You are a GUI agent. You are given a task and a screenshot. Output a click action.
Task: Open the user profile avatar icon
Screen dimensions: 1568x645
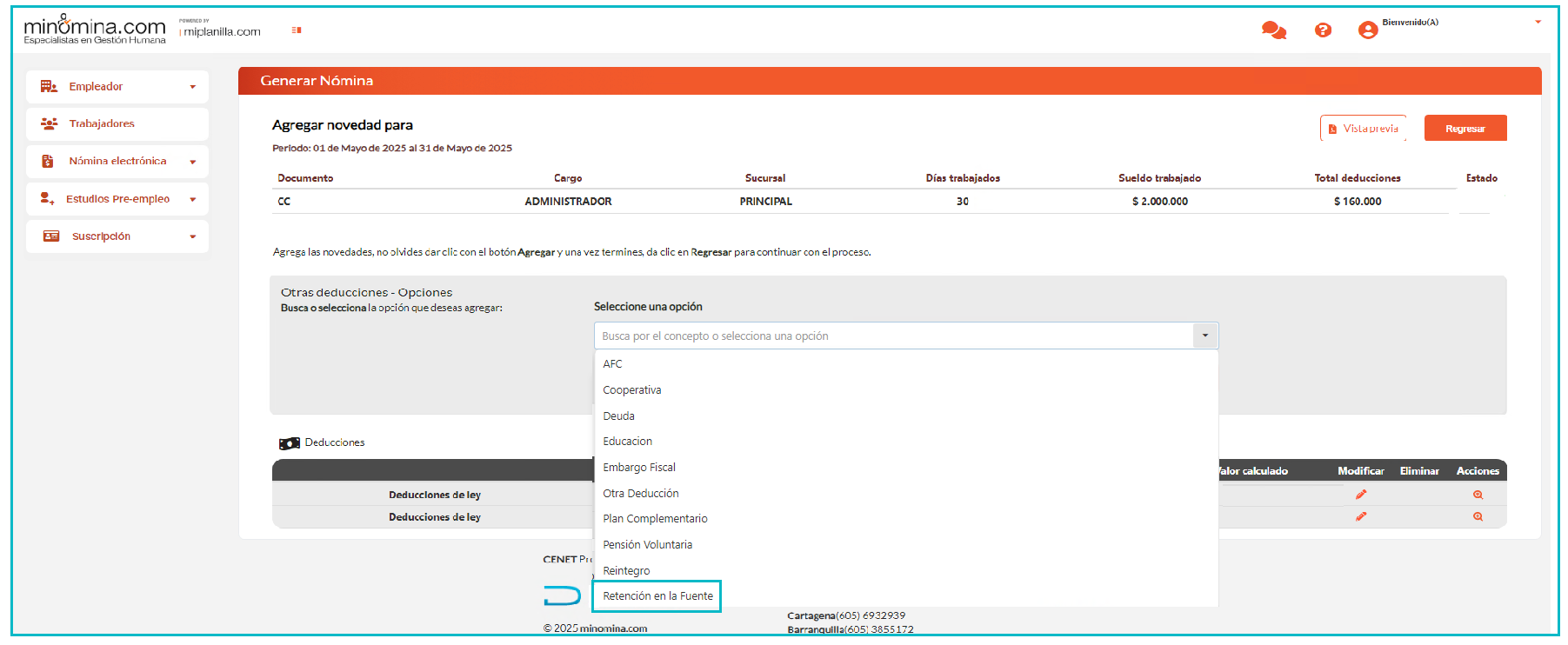(1368, 30)
